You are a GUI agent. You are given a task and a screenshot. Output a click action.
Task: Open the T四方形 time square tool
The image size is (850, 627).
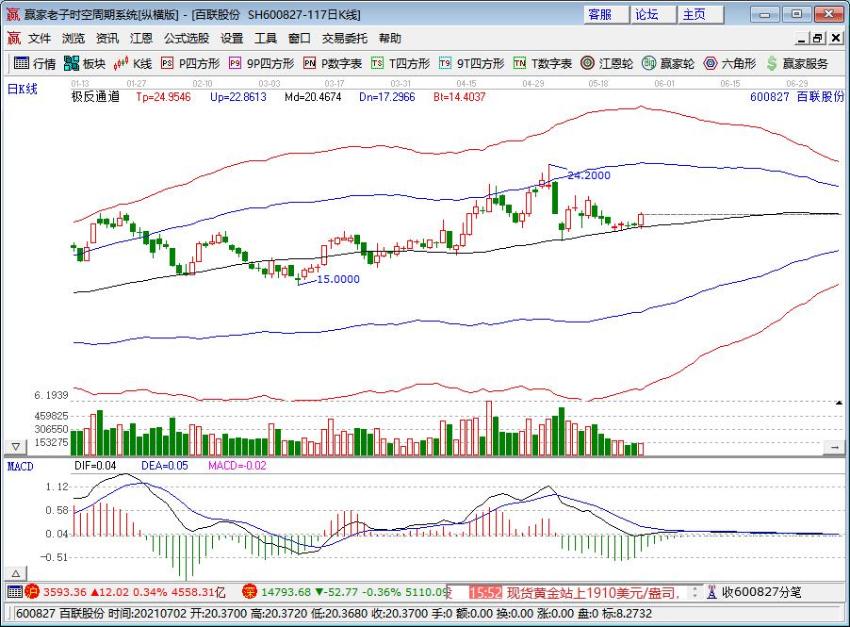pos(401,64)
